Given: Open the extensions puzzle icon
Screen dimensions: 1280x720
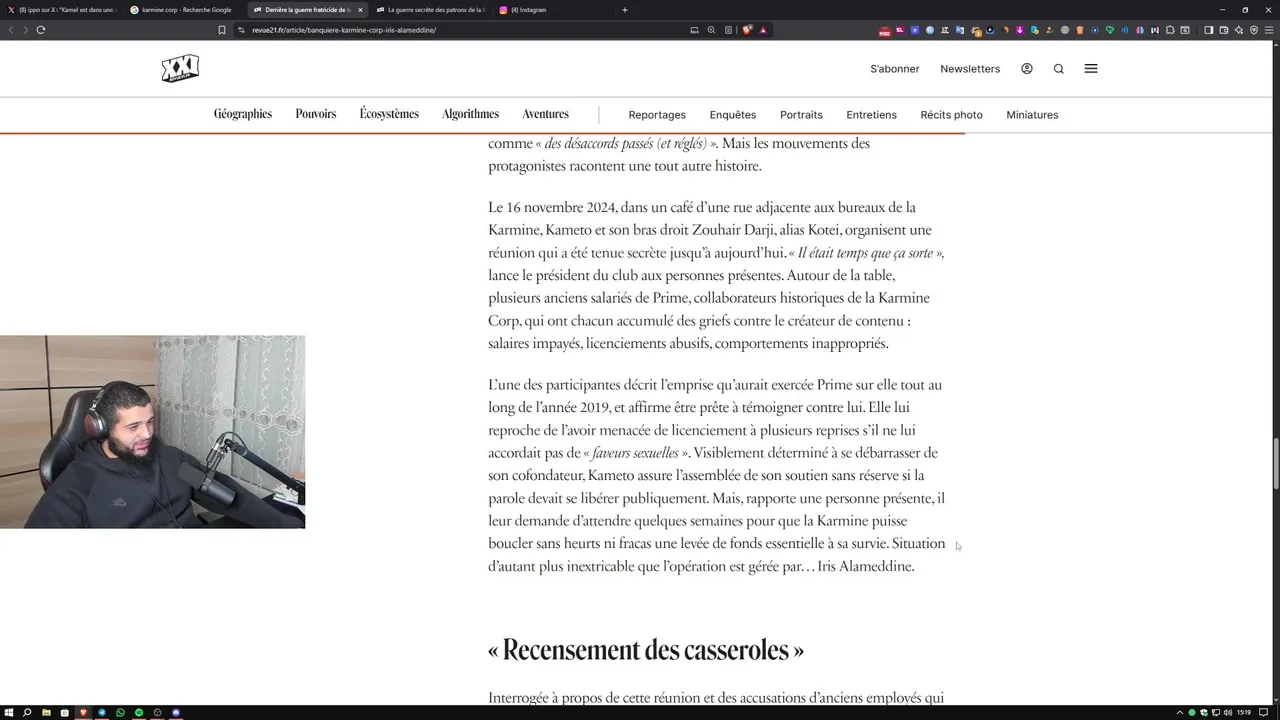Looking at the screenshot, I should (1170, 30).
